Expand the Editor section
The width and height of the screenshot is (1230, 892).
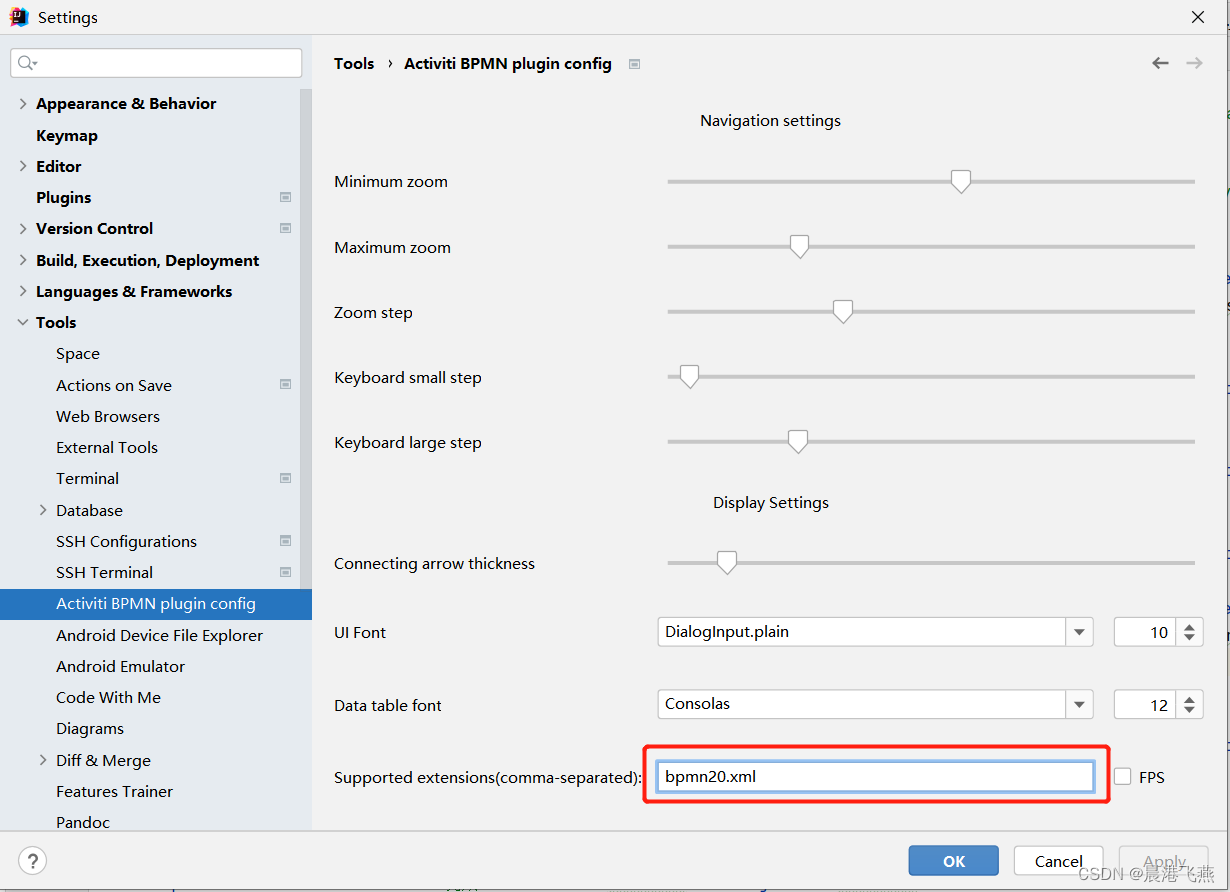click(23, 166)
